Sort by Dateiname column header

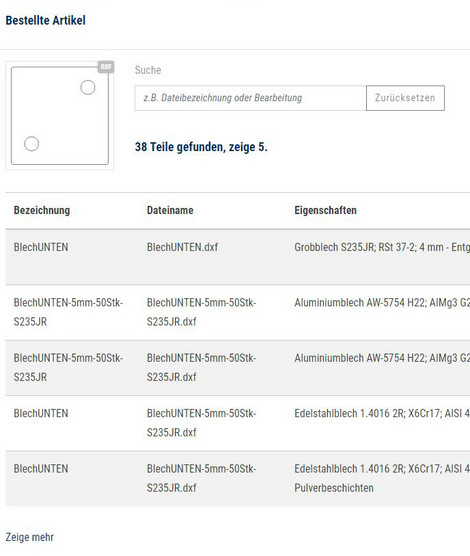(170, 210)
